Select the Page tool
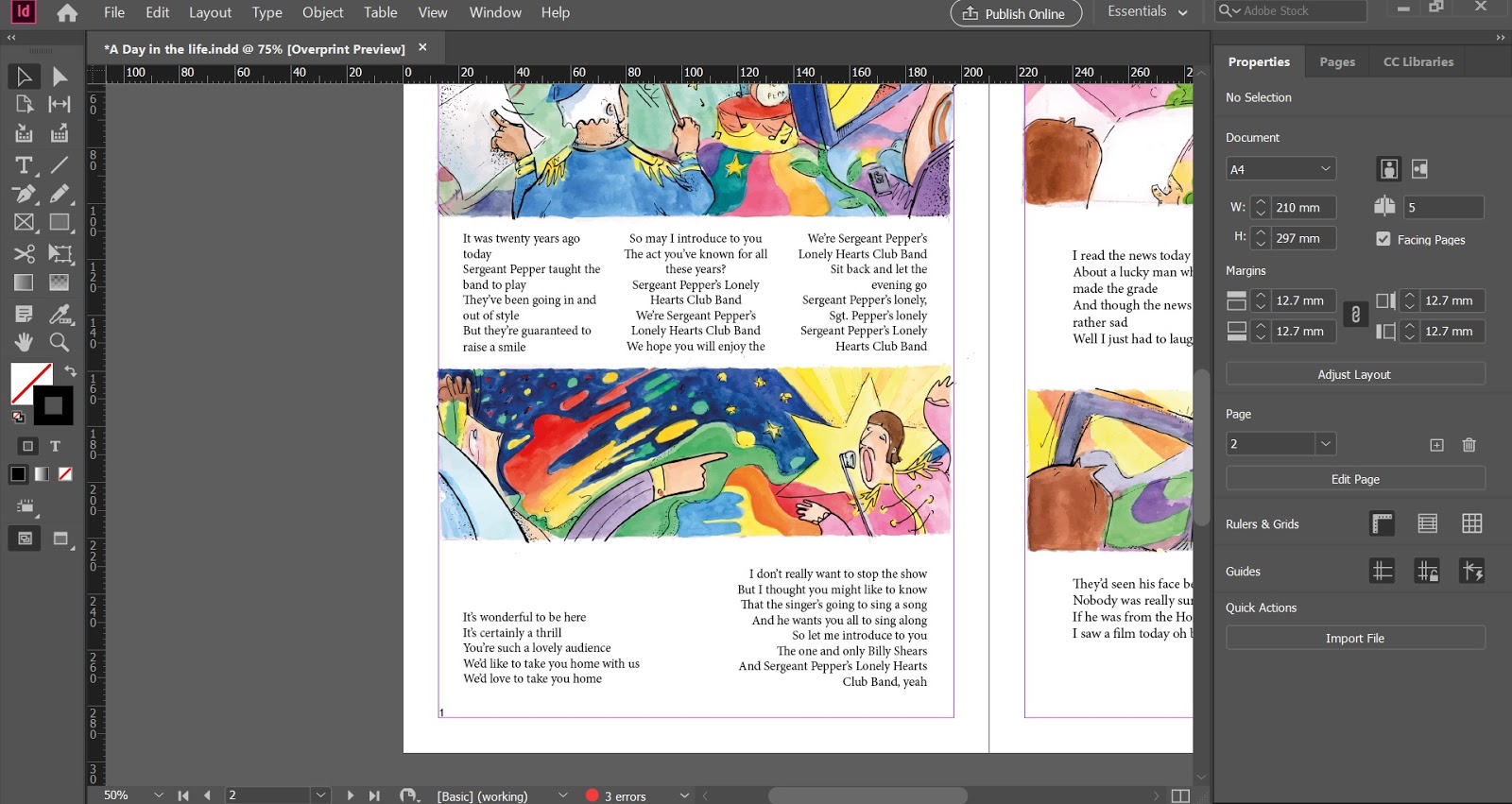 coord(24,104)
